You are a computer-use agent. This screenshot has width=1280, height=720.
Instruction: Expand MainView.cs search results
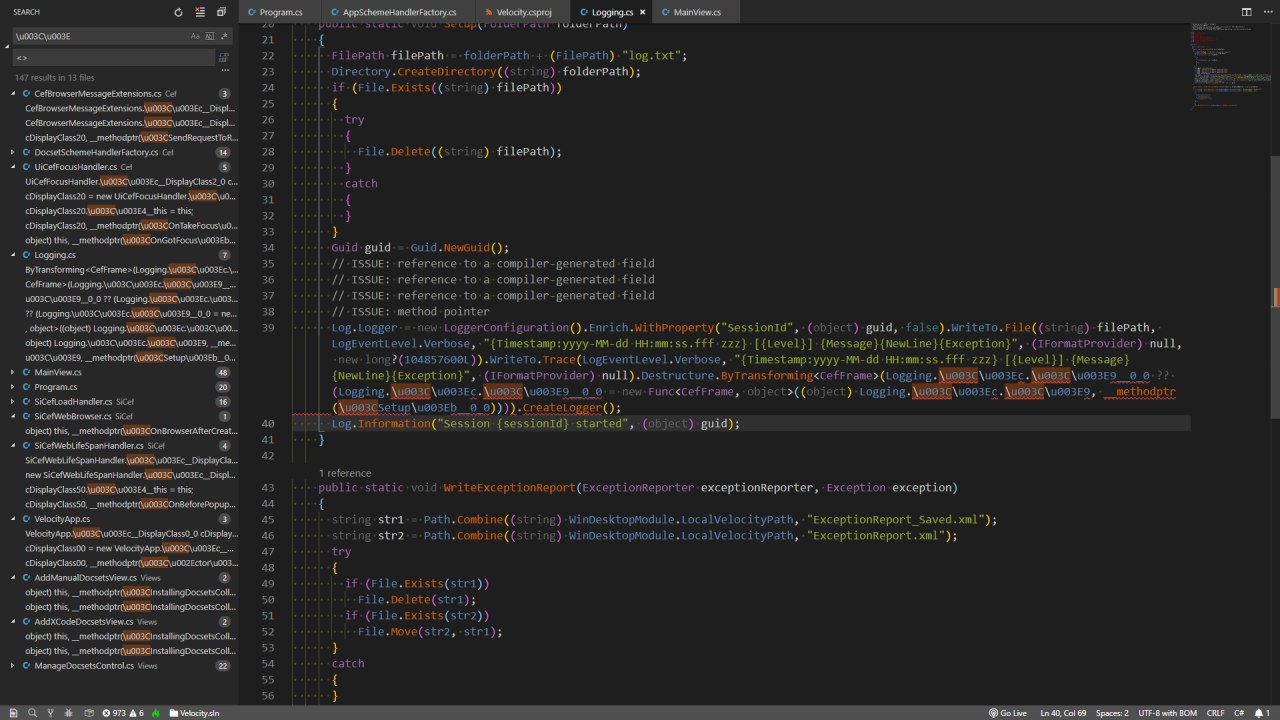[x=13, y=372]
